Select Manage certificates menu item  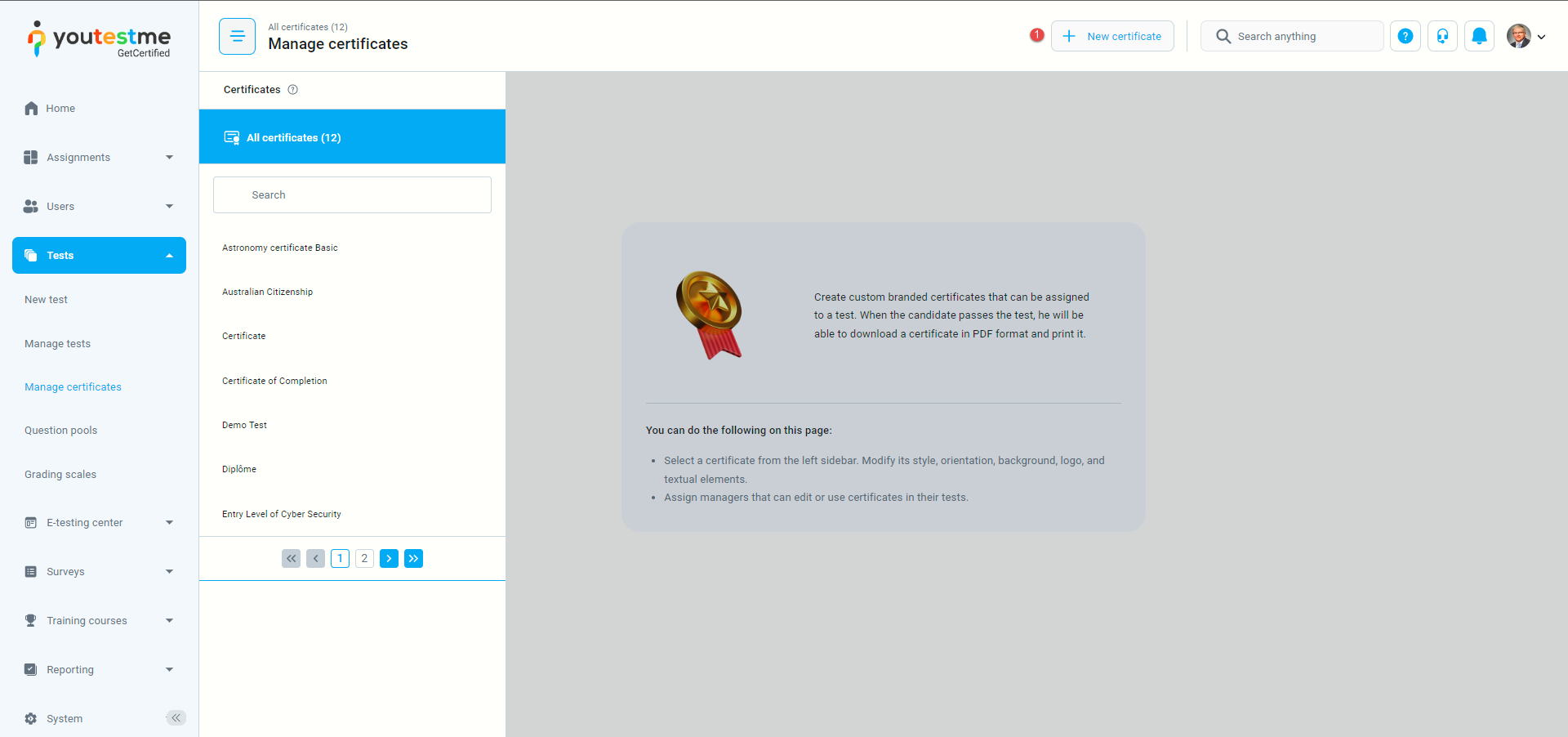tap(73, 387)
